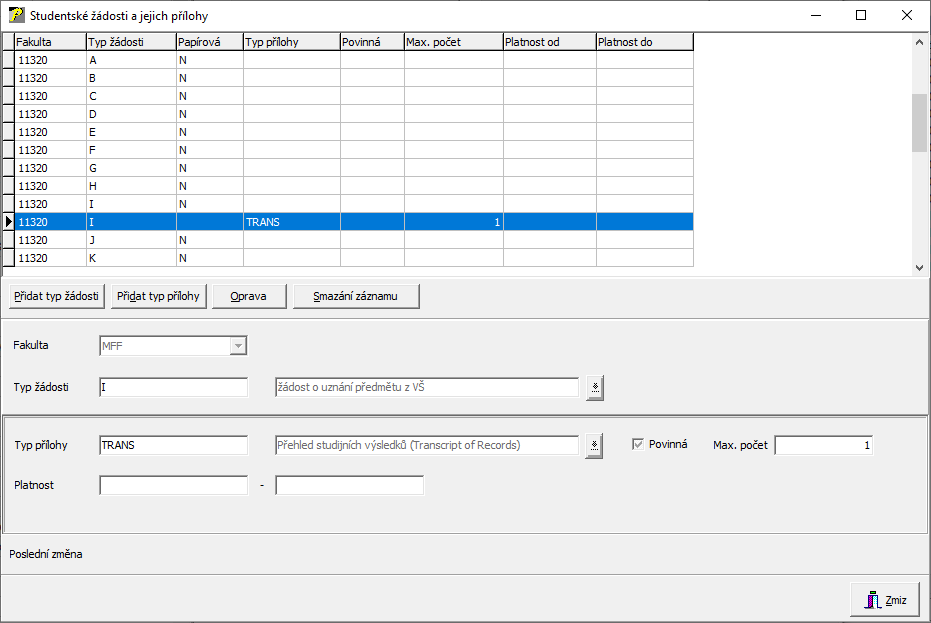Image resolution: width=931 pixels, height=623 pixels.
Task: Click the Zmiz exit button
Action: tap(884, 600)
